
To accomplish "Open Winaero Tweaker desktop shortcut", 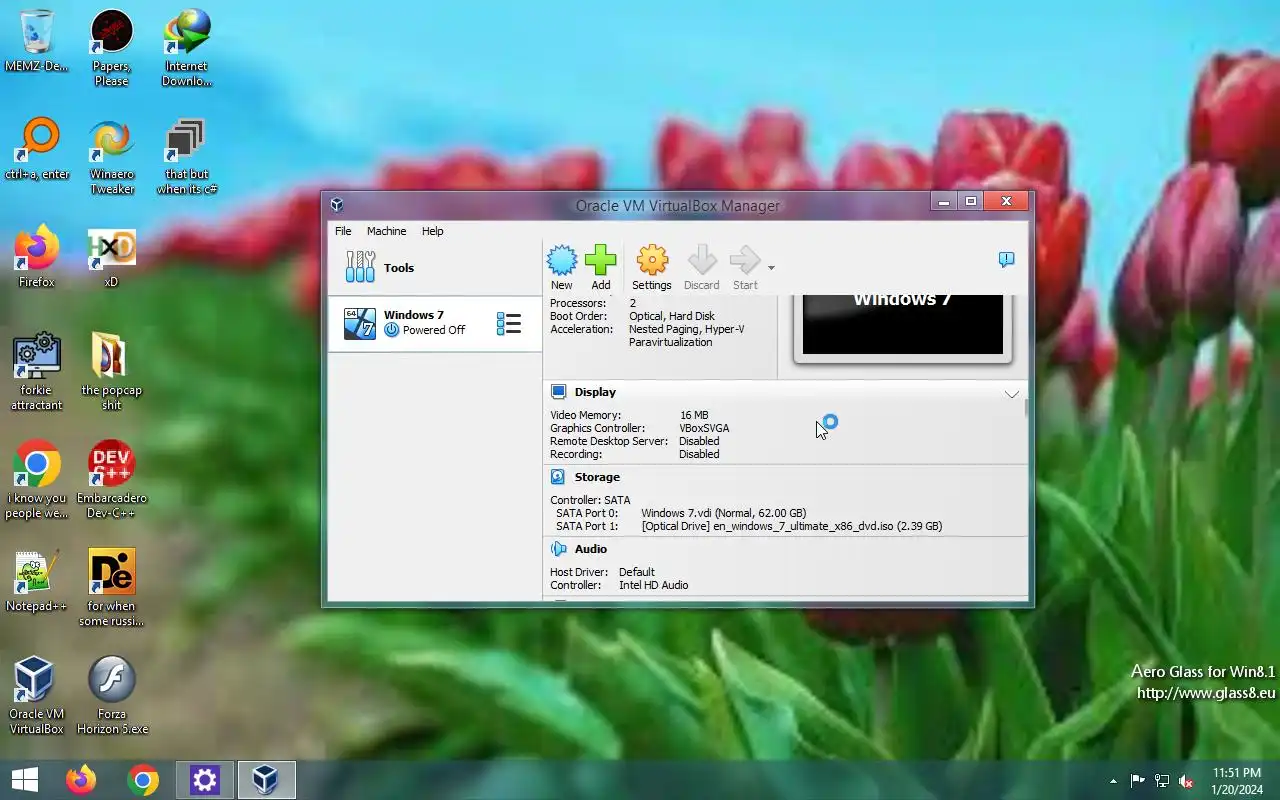I will coord(111,156).
